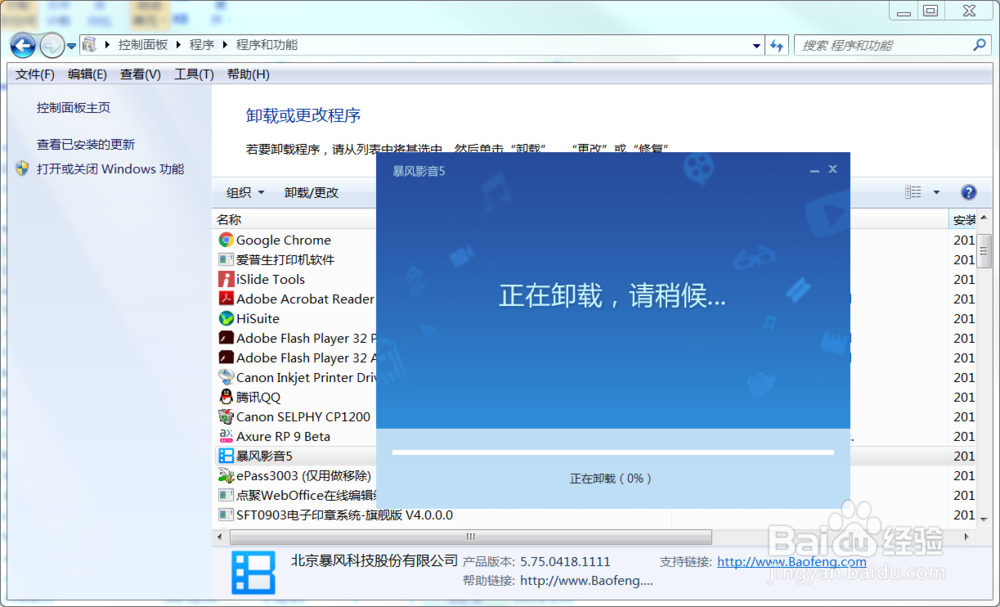Select HiSuite program entry

point(258,319)
